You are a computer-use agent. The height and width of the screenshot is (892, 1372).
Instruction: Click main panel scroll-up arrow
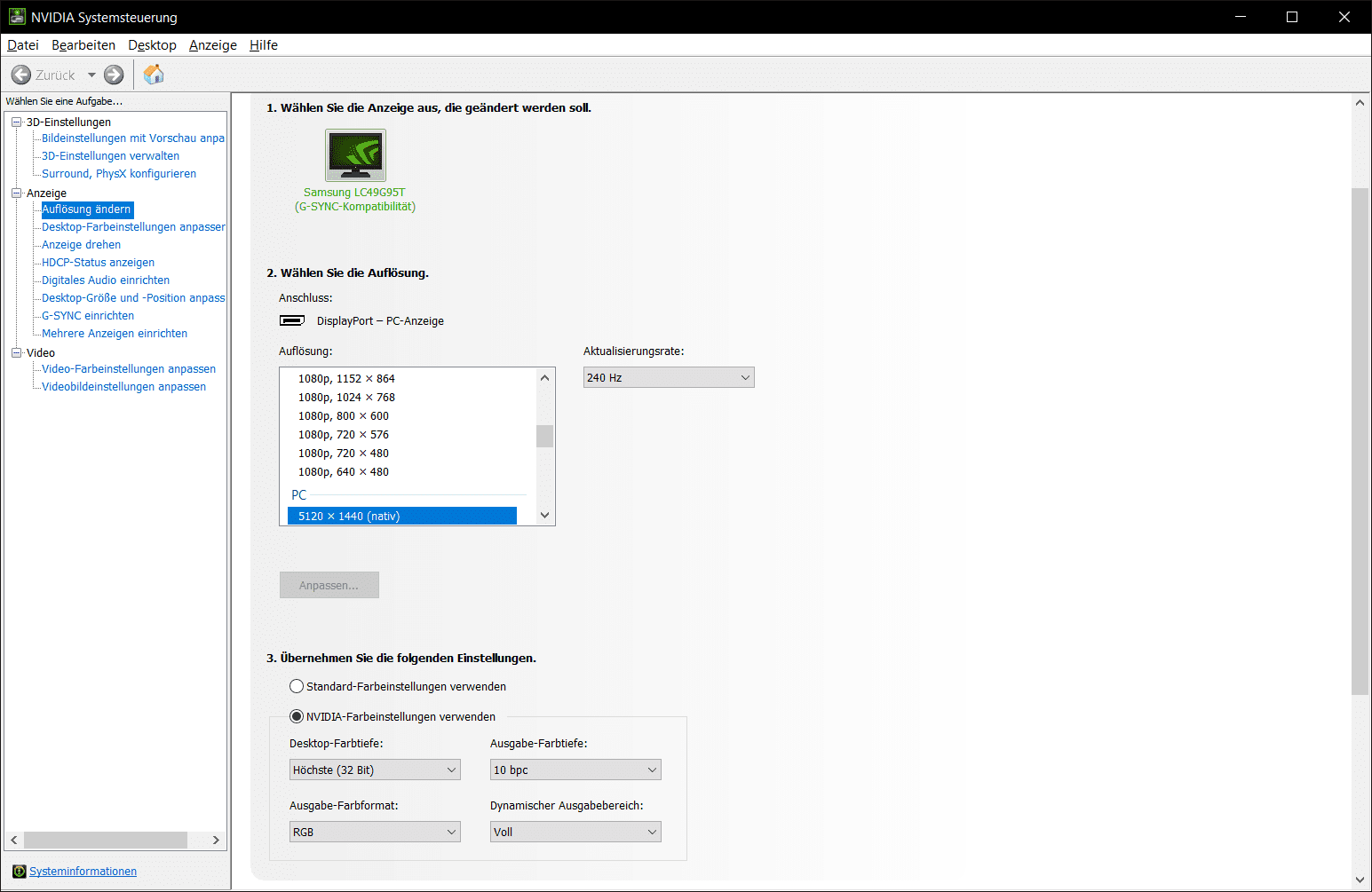(1360, 103)
